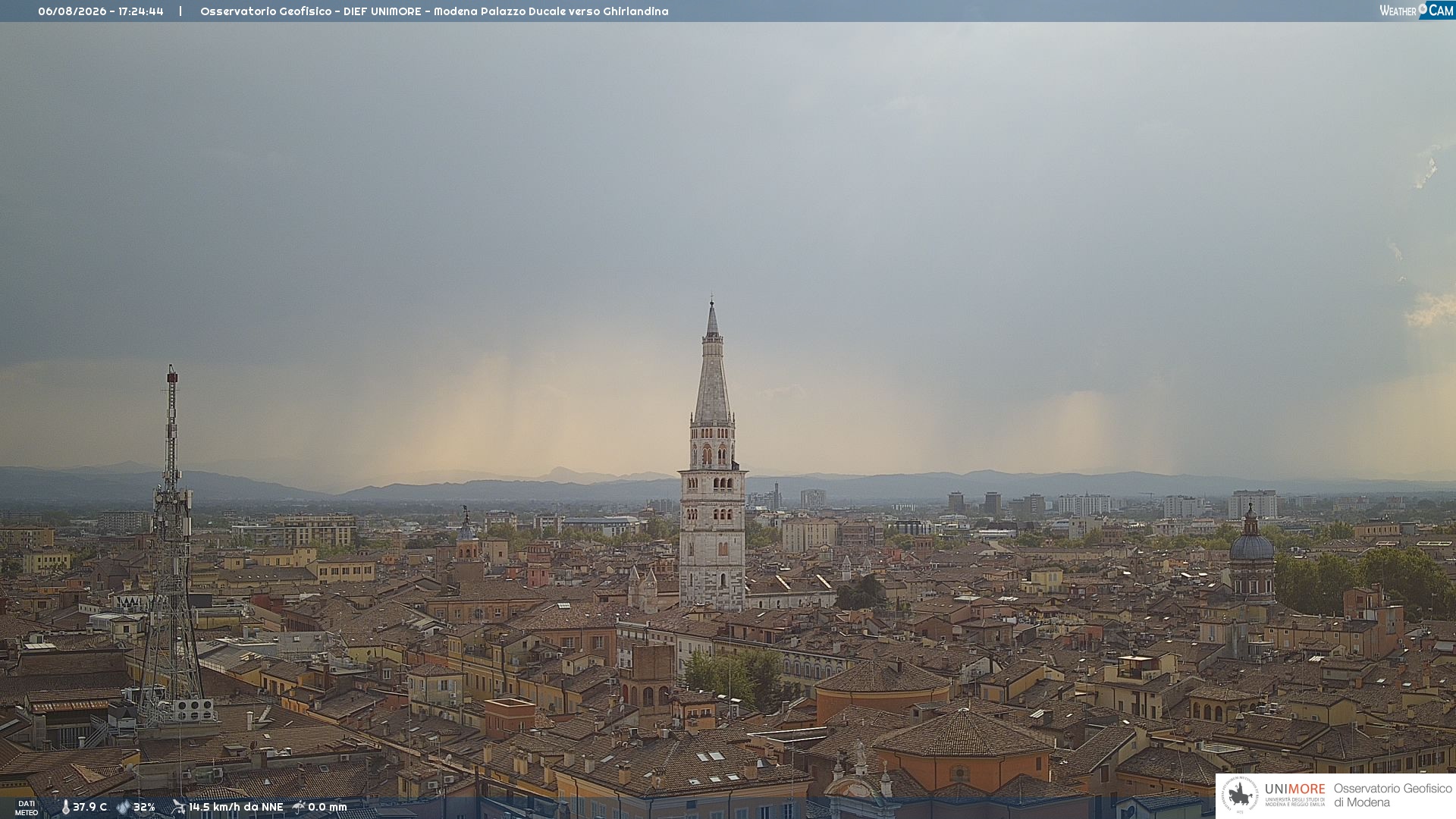Click the Osservatorio Geofisico camera title text
This screenshot has width=1456, height=819.
coord(435,11)
